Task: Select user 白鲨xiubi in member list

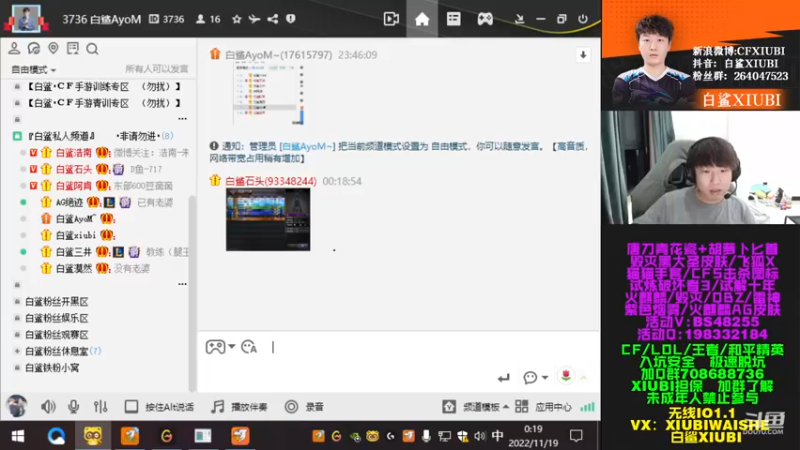Action: [x=76, y=235]
